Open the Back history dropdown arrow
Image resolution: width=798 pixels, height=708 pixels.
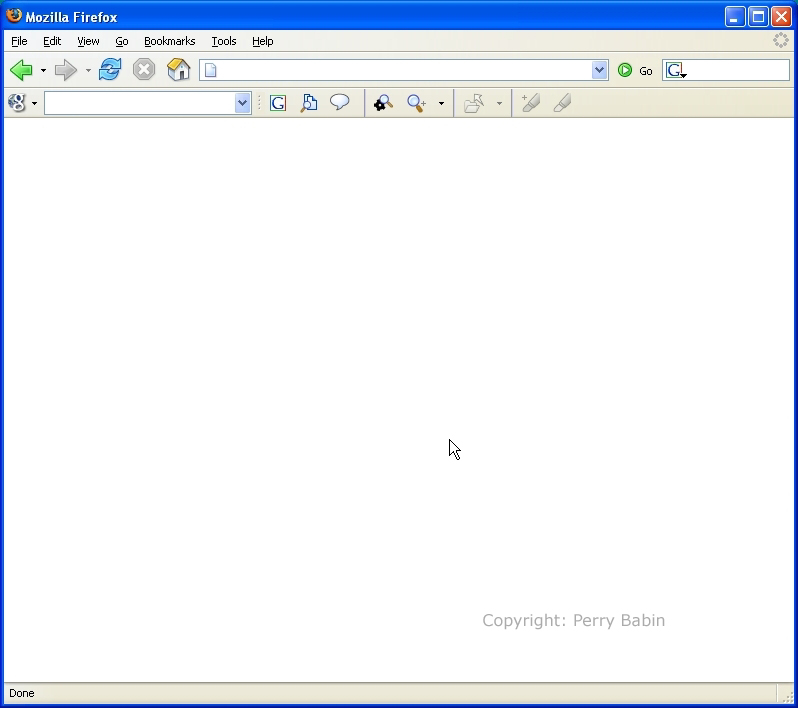(43, 70)
